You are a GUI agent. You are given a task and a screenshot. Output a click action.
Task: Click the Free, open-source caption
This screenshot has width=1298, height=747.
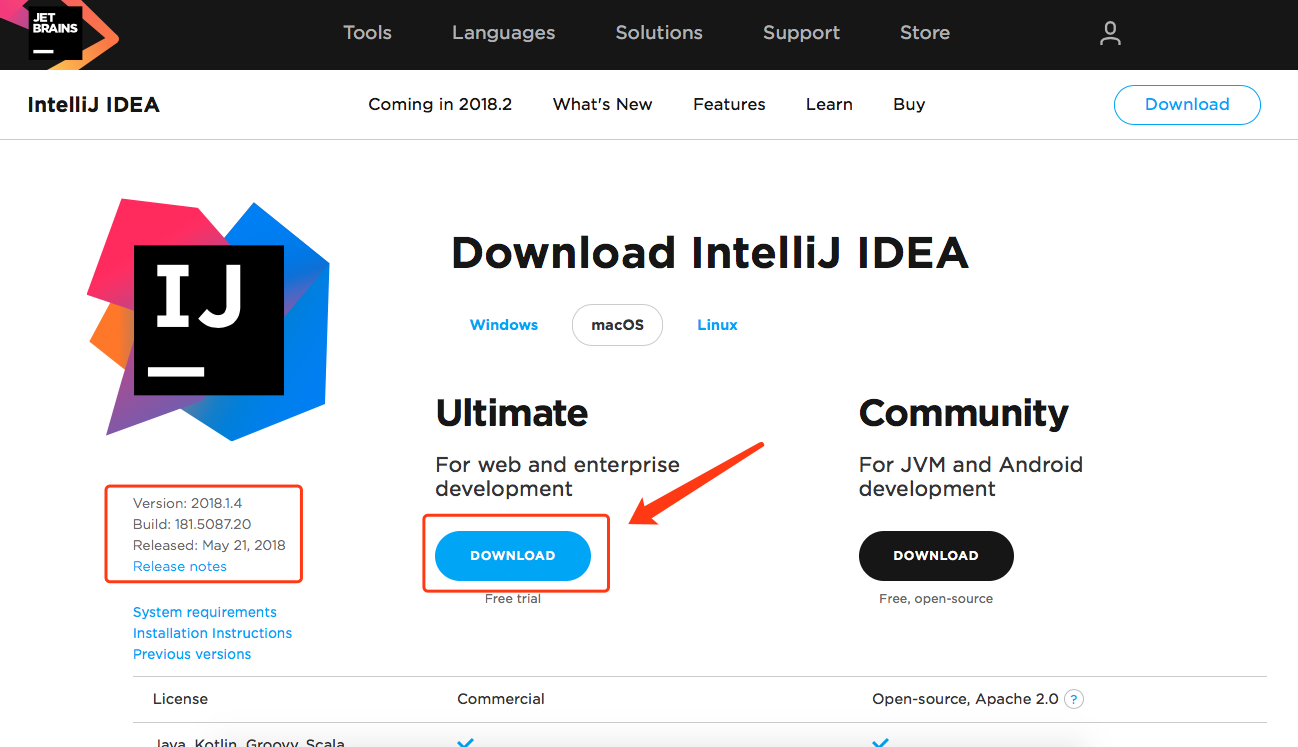(936, 598)
